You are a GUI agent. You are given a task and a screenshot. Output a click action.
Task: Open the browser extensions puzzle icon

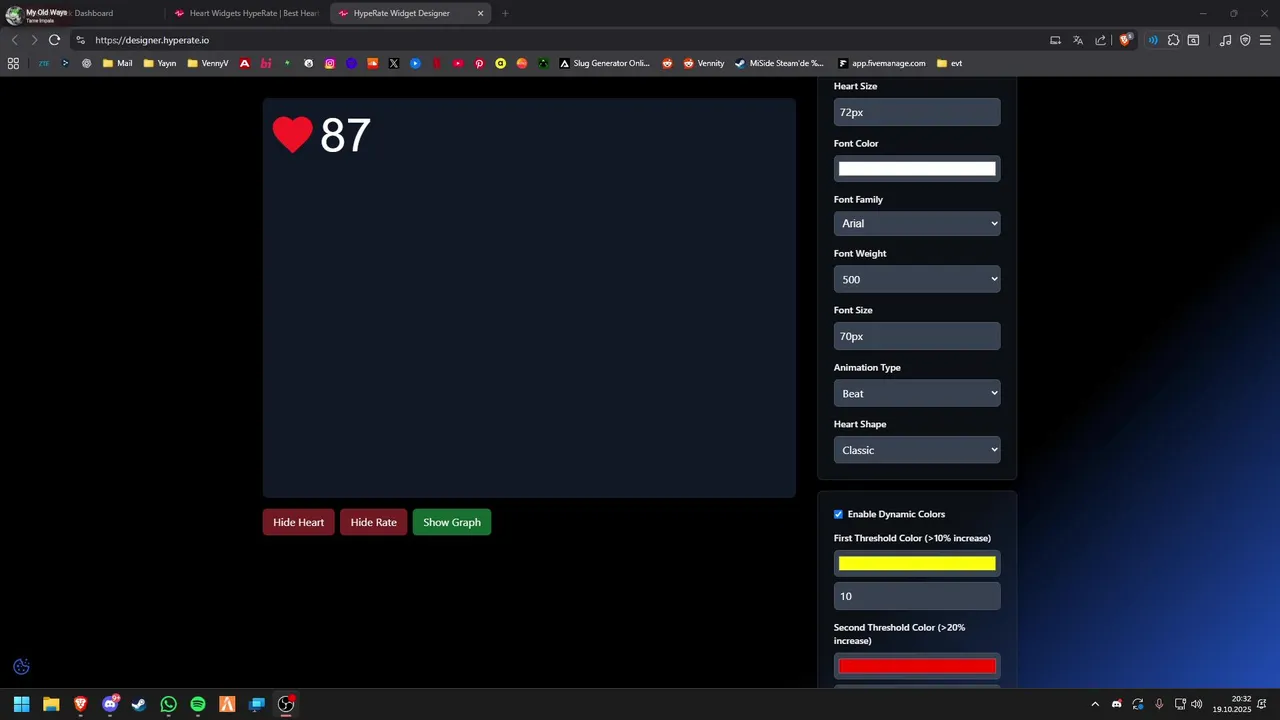(x=1174, y=40)
